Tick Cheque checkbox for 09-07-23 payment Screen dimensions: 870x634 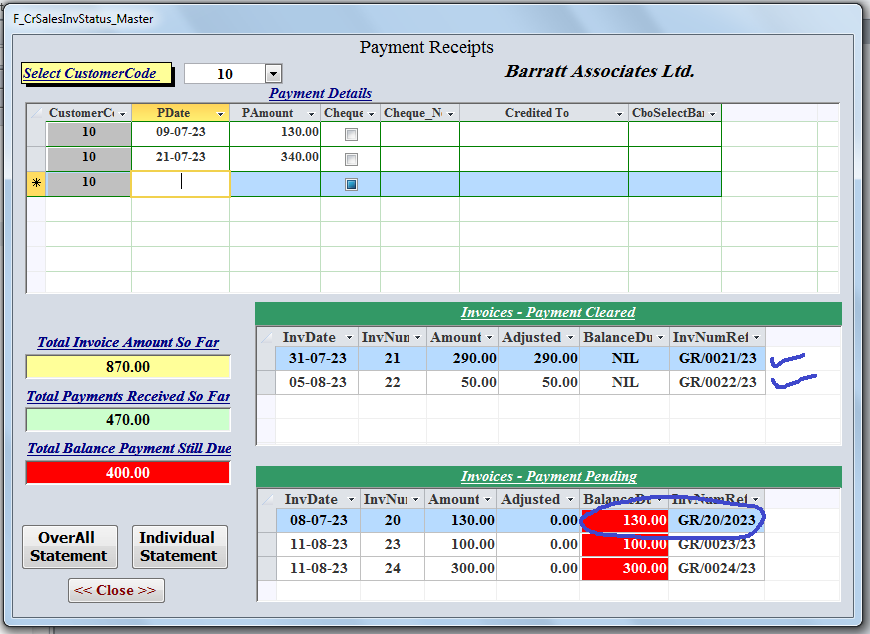click(x=351, y=134)
